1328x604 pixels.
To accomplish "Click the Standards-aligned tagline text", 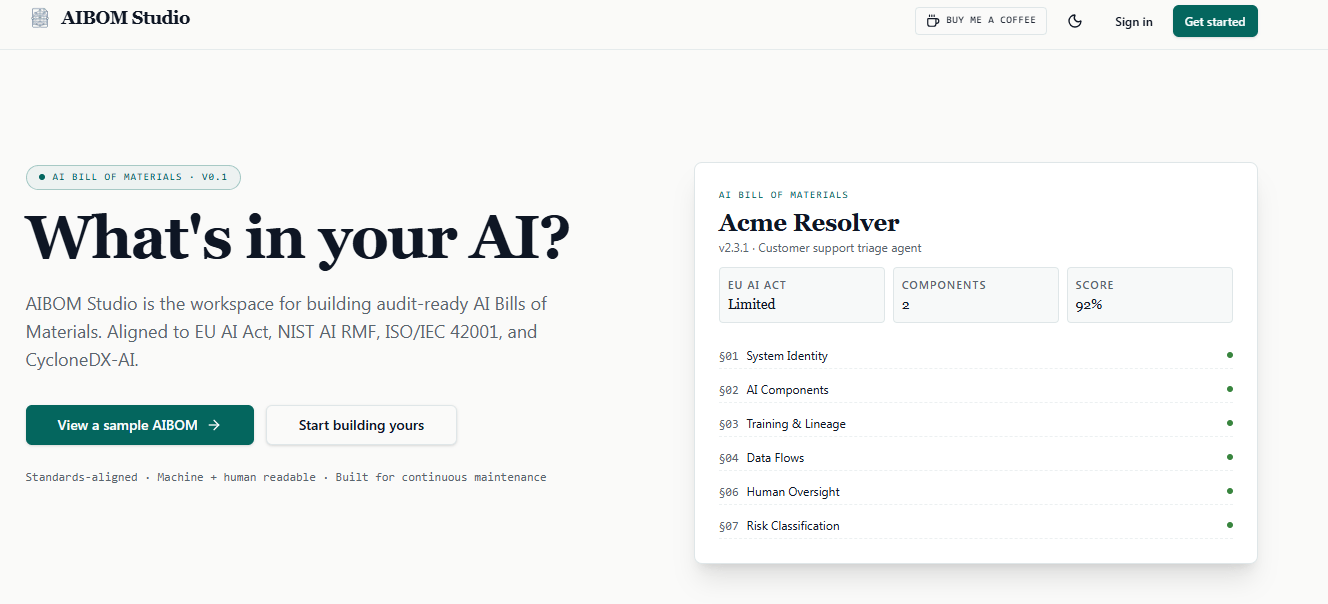I will click(286, 477).
